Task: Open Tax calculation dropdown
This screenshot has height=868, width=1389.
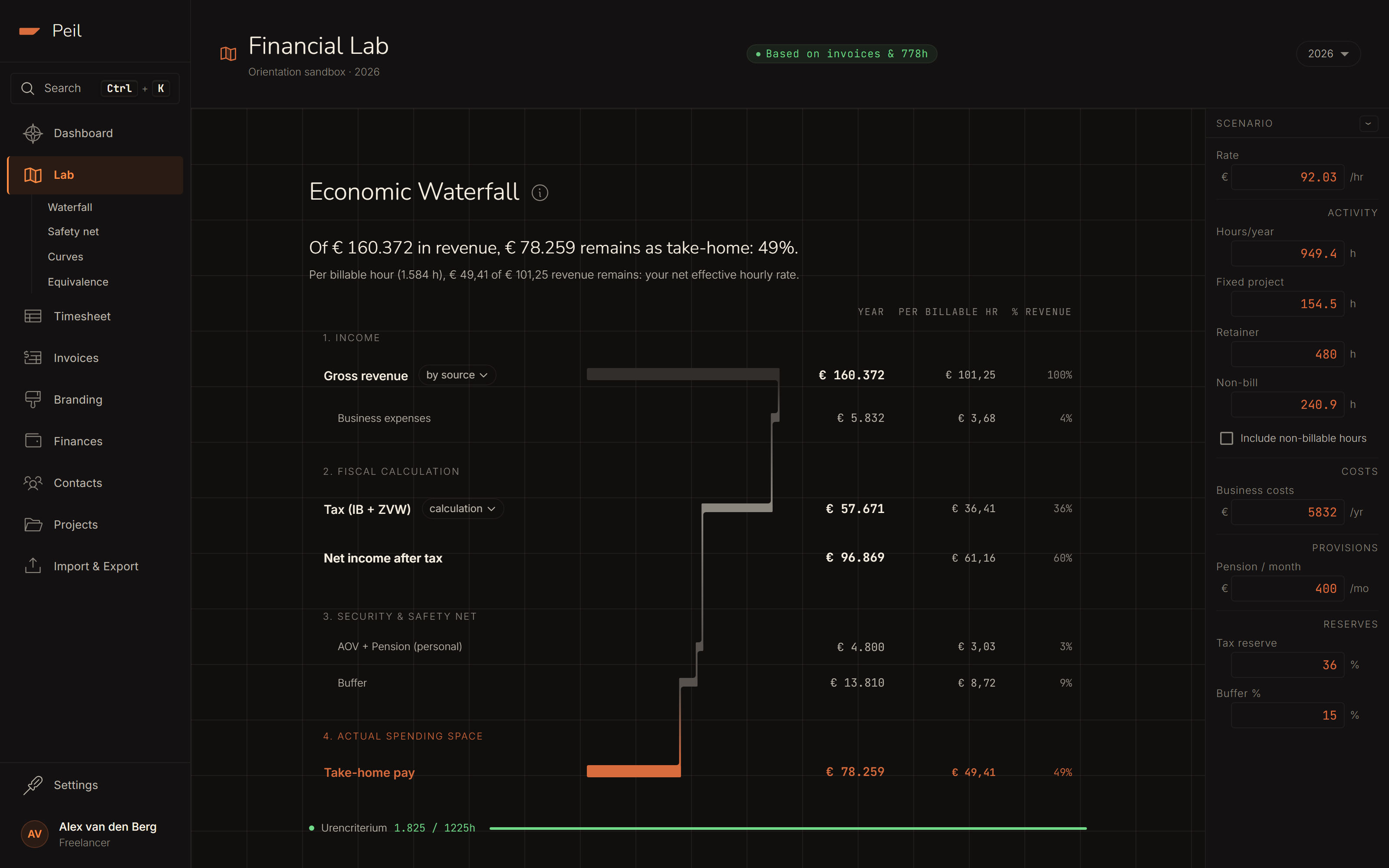Action: [463, 509]
